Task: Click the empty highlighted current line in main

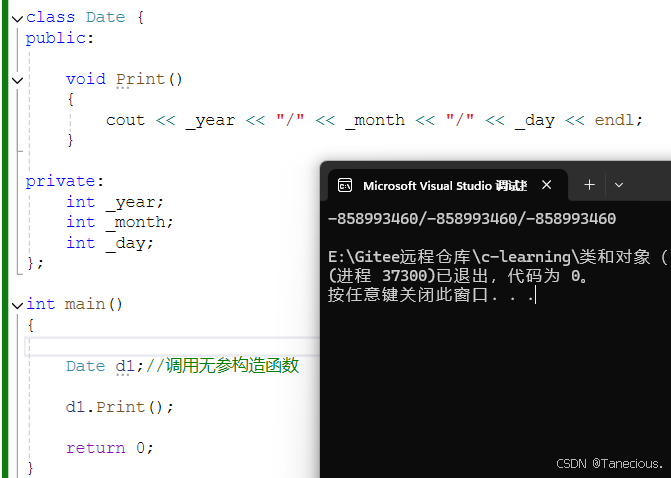Action: 172,346
